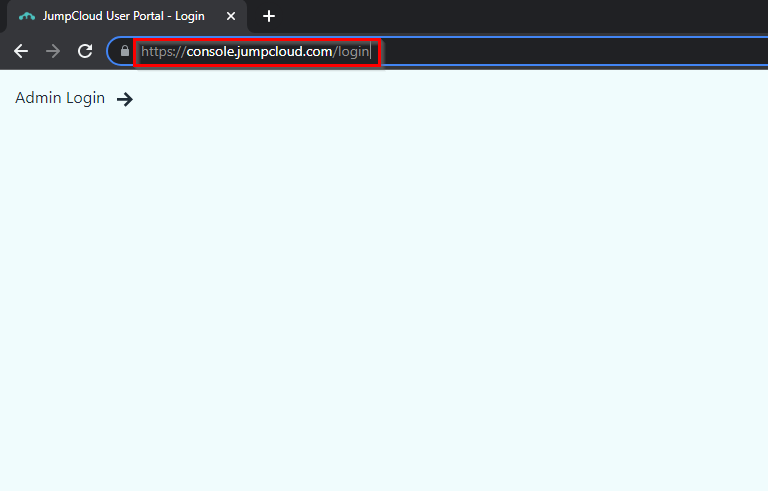Click the browser forward arrow

click(53, 51)
